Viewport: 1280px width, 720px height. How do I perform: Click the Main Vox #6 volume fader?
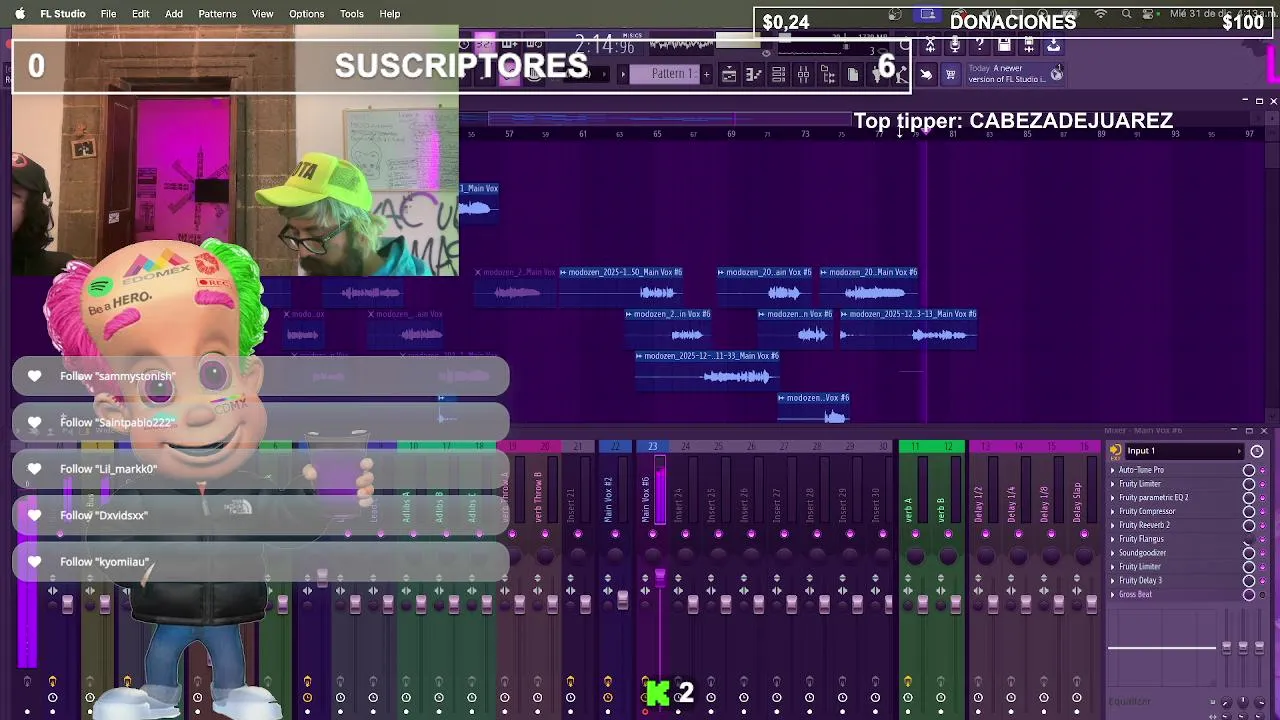coord(660,577)
